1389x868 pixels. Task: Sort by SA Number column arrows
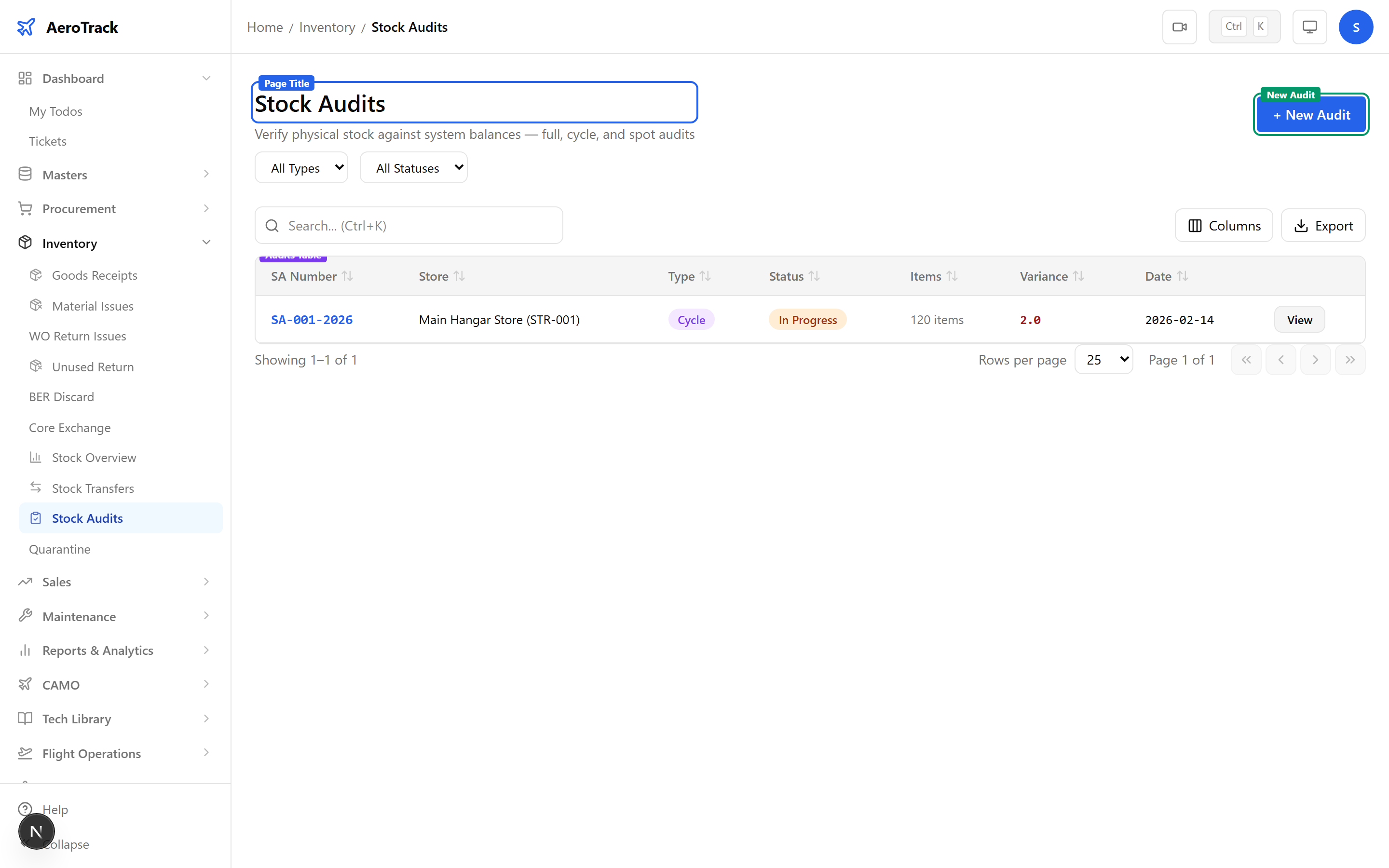pos(347,276)
